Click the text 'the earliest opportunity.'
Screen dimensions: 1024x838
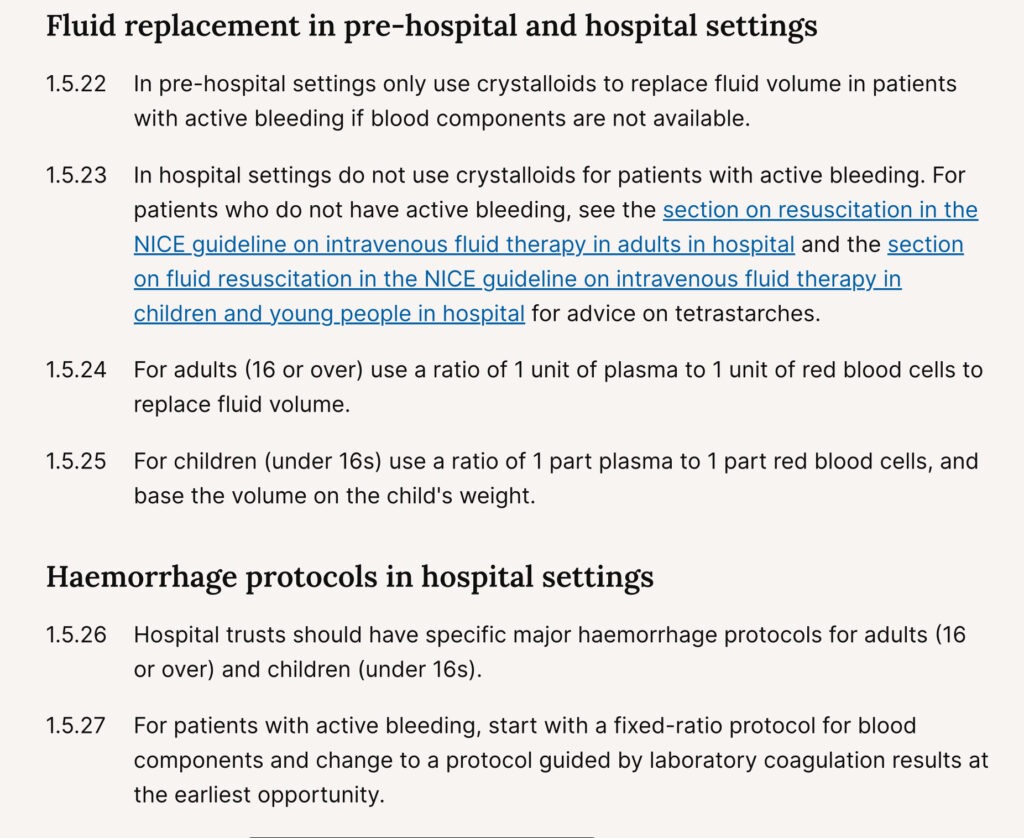pos(259,795)
